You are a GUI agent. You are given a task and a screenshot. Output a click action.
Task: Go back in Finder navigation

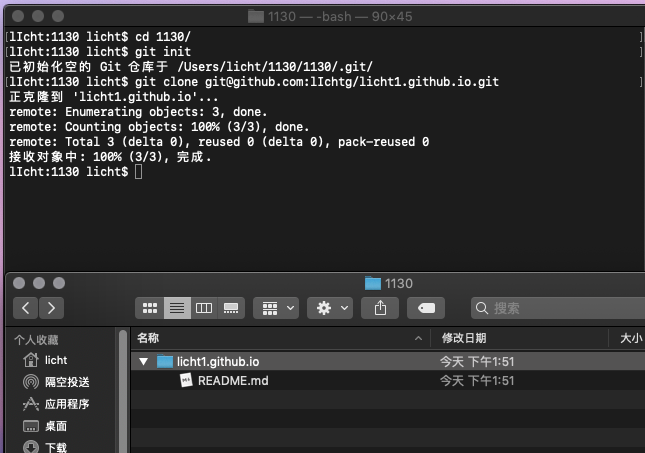[x=26, y=308]
